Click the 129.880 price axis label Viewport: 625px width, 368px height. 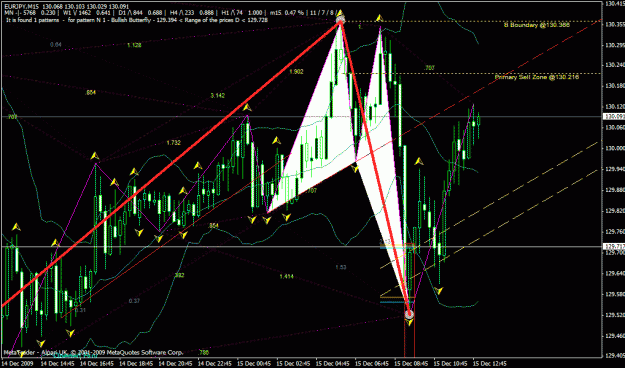[615, 190]
